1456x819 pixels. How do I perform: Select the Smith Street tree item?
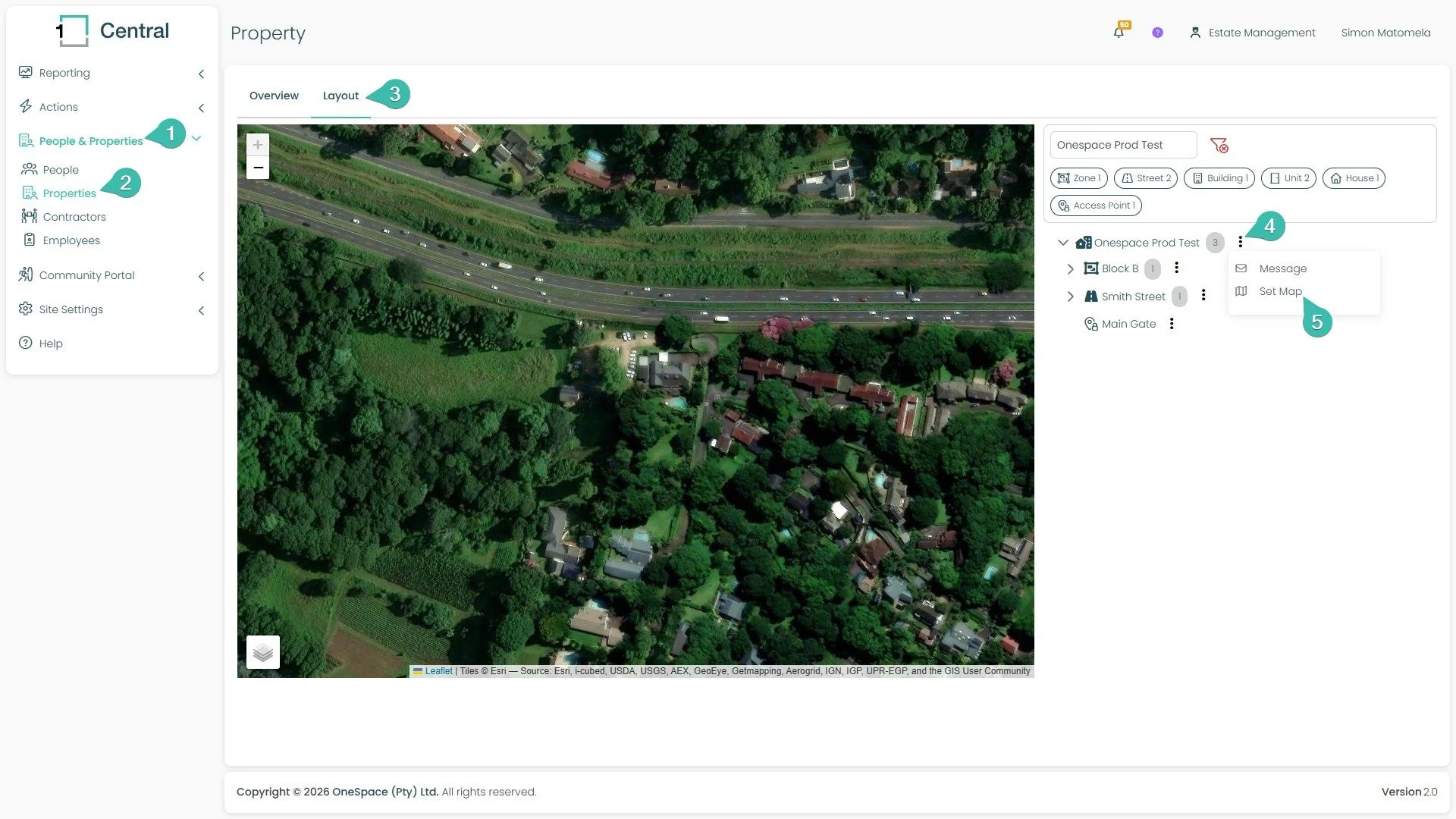click(x=1133, y=297)
